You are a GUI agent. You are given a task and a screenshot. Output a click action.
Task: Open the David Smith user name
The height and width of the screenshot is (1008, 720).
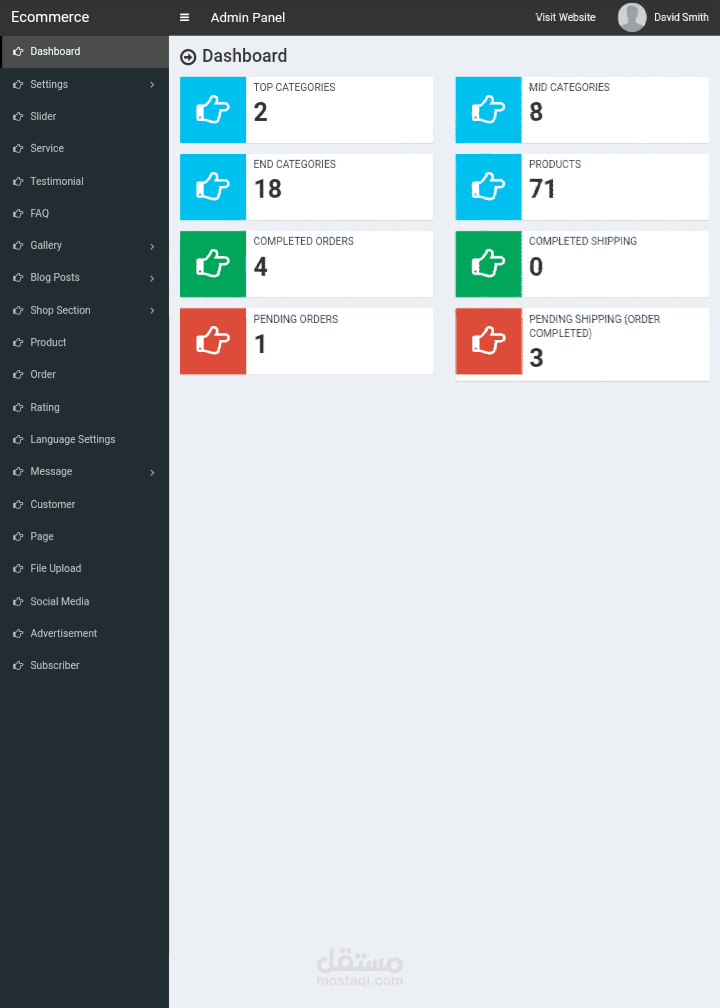pos(681,17)
